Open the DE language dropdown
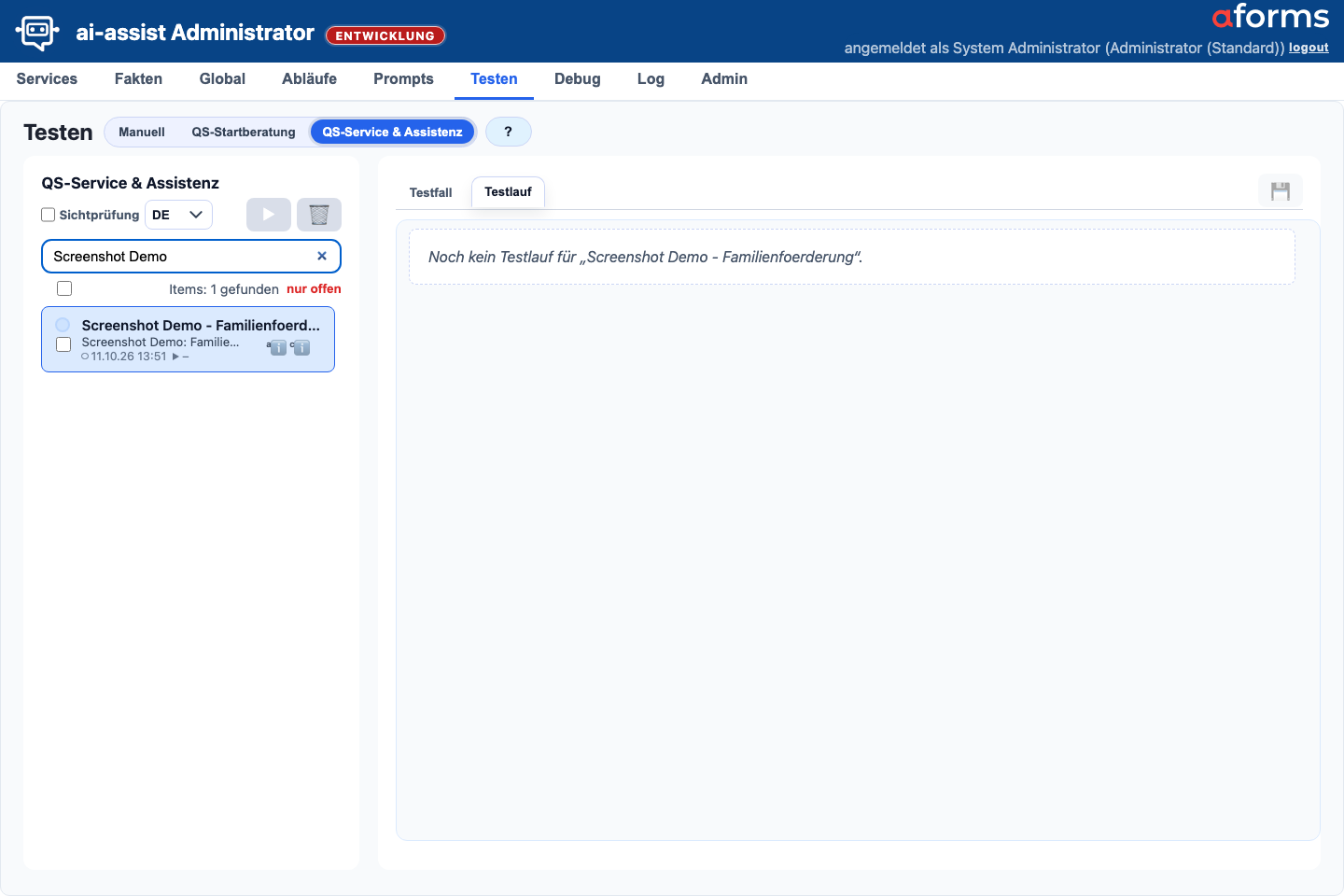 click(178, 215)
